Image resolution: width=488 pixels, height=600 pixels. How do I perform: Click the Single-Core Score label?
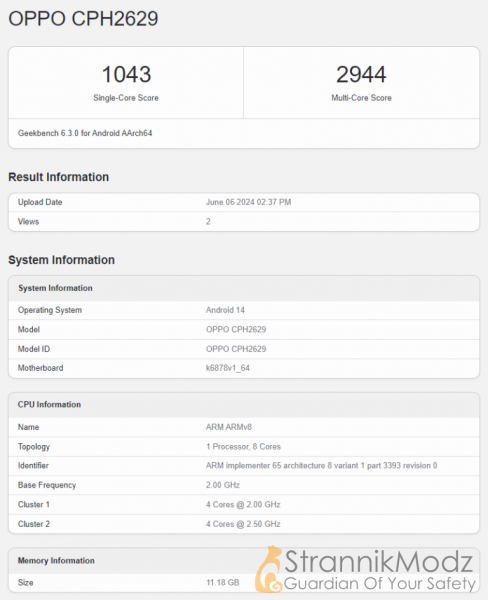[126, 98]
